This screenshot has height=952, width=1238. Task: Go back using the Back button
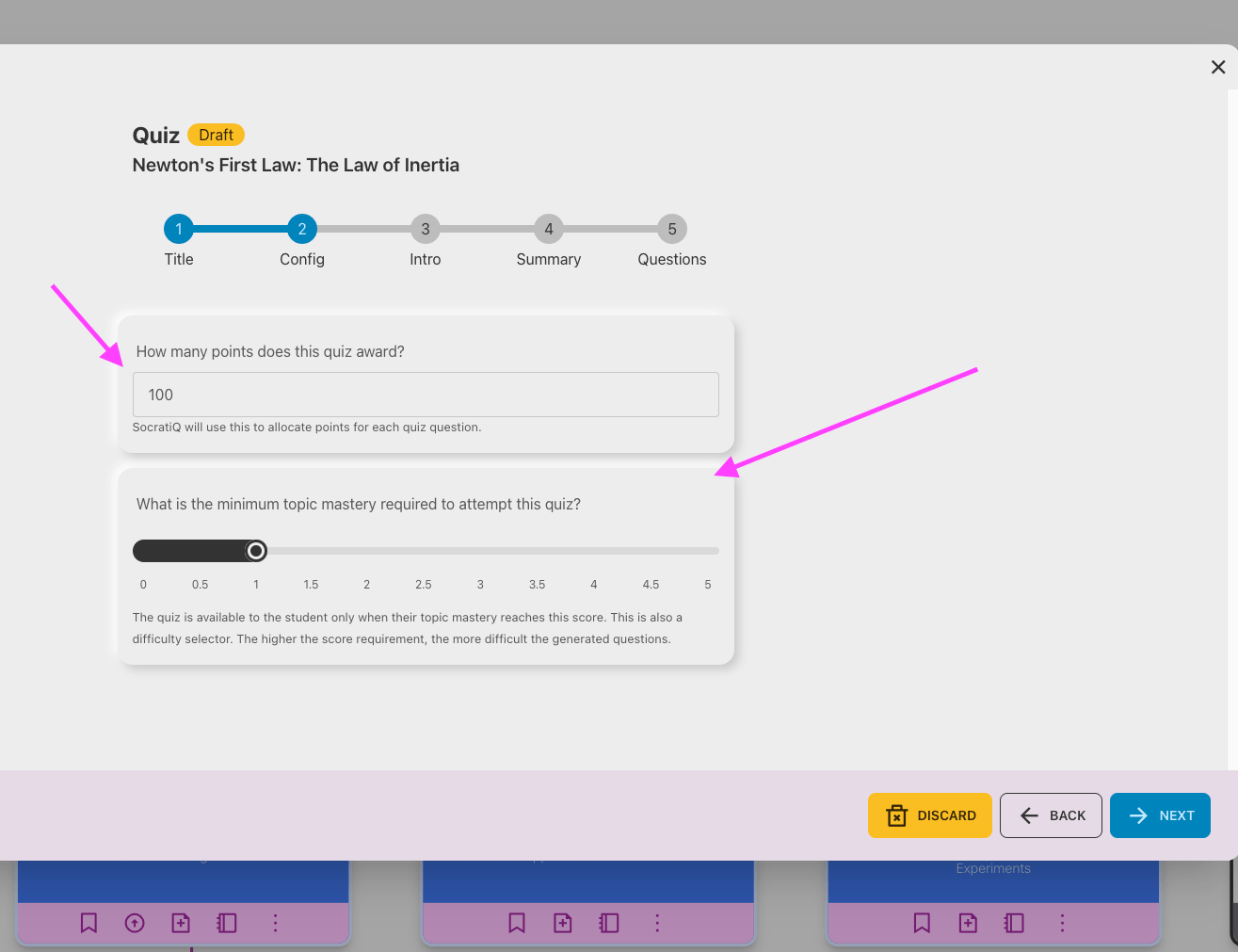(1051, 815)
